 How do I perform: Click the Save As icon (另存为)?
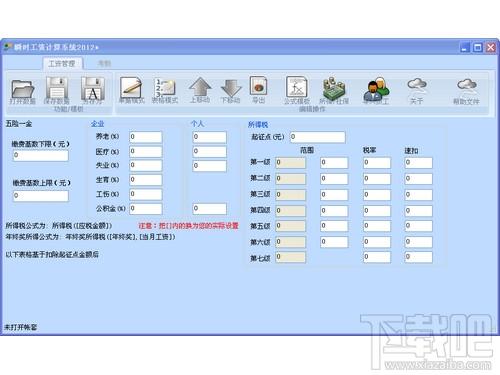[93, 89]
